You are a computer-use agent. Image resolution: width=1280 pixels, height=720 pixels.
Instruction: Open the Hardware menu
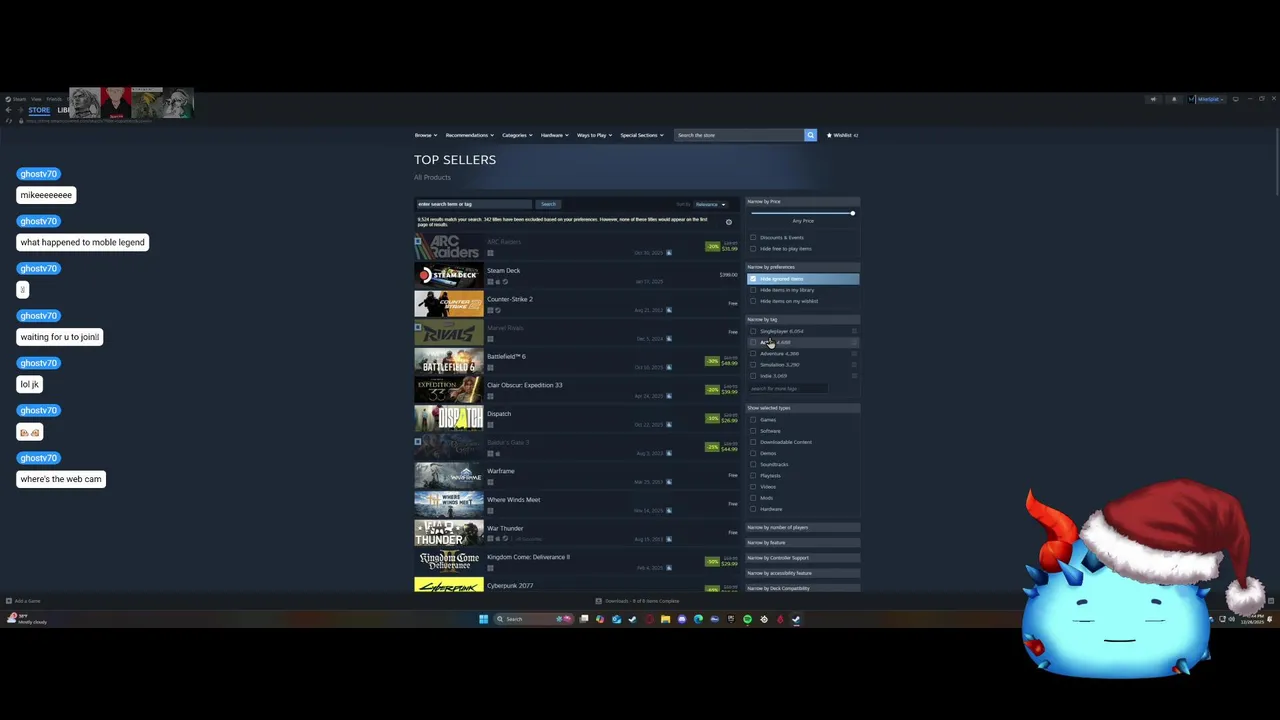554,135
